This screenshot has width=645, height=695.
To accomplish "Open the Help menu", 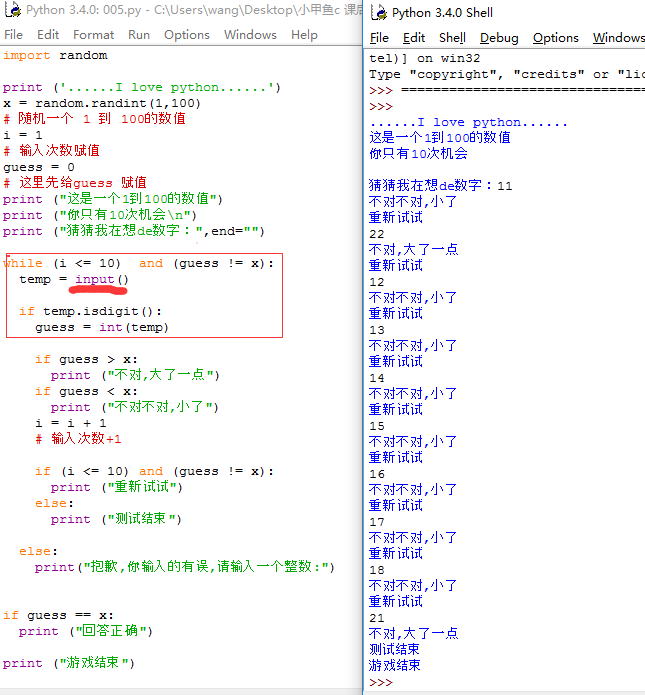I will 304,34.
